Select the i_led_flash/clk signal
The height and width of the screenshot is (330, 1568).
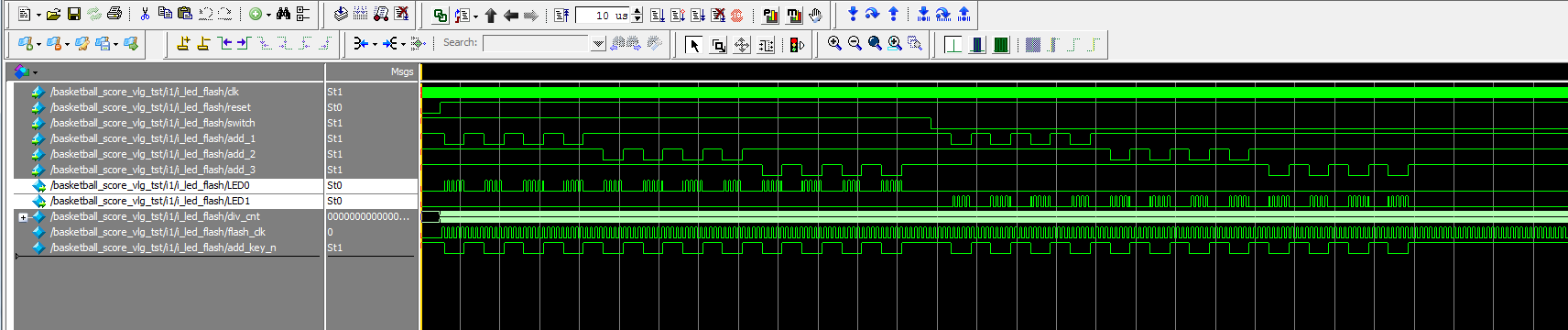[x=145, y=92]
